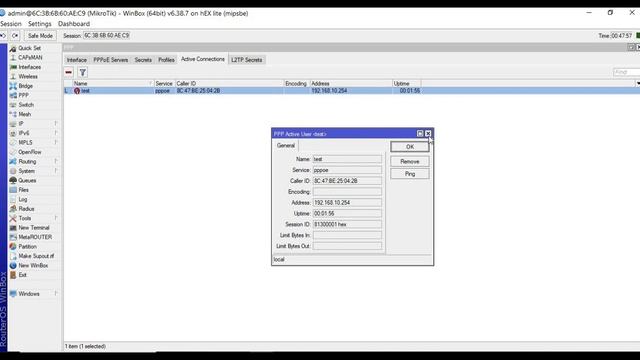
Task: Open Radius menu
Action: (x=26, y=209)
